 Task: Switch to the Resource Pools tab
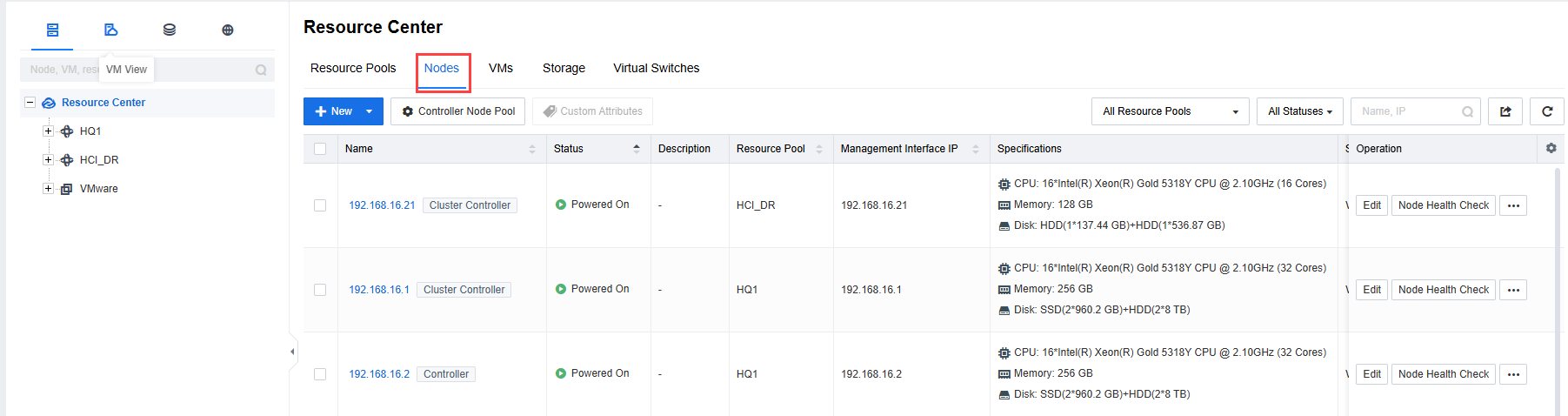click(353, 68)
